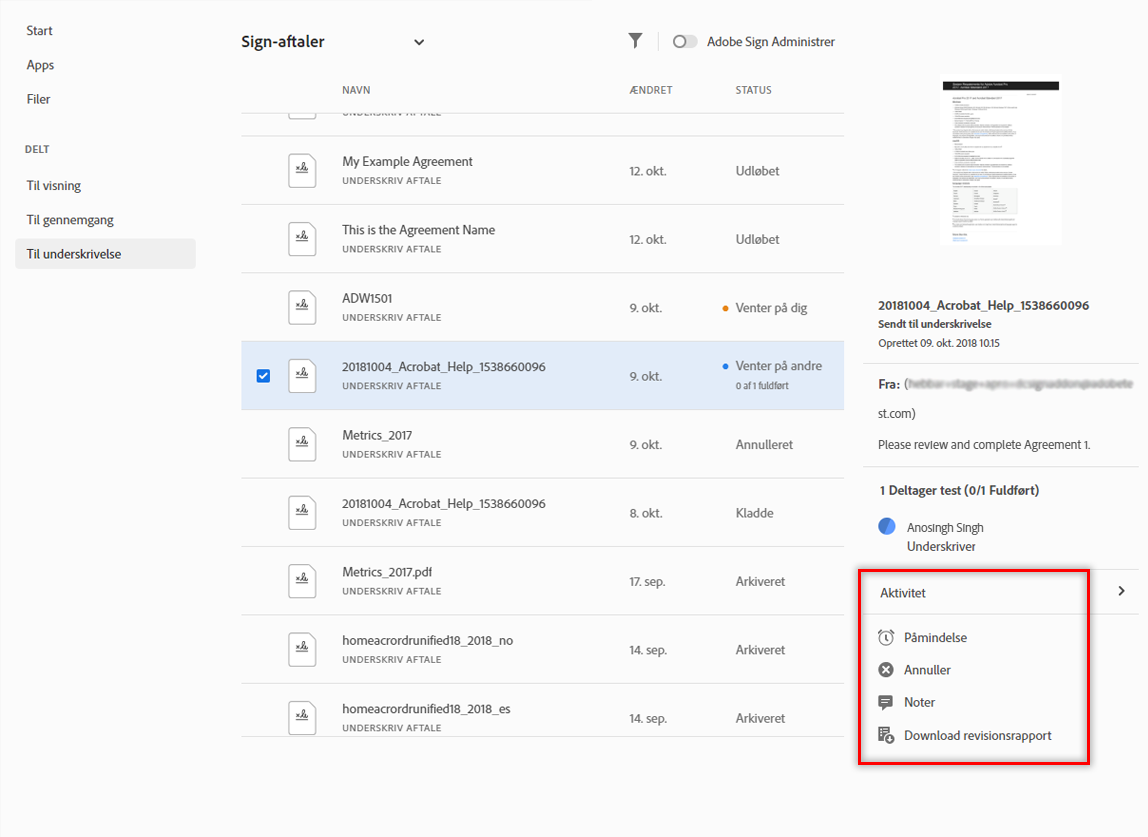Open the agreement preview thumbnail
The width and height of the screenshot is (1148, 837).
click(x=1001, y=163)
